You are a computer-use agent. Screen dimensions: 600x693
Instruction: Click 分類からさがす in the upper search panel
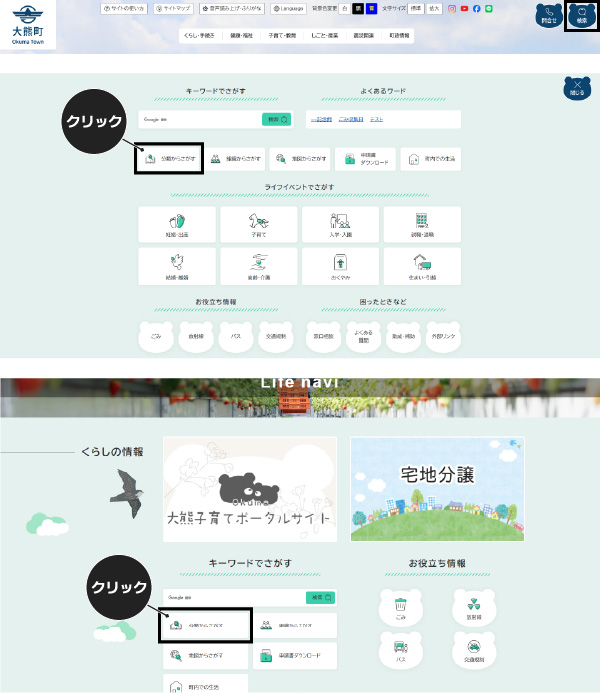[169, 159]
